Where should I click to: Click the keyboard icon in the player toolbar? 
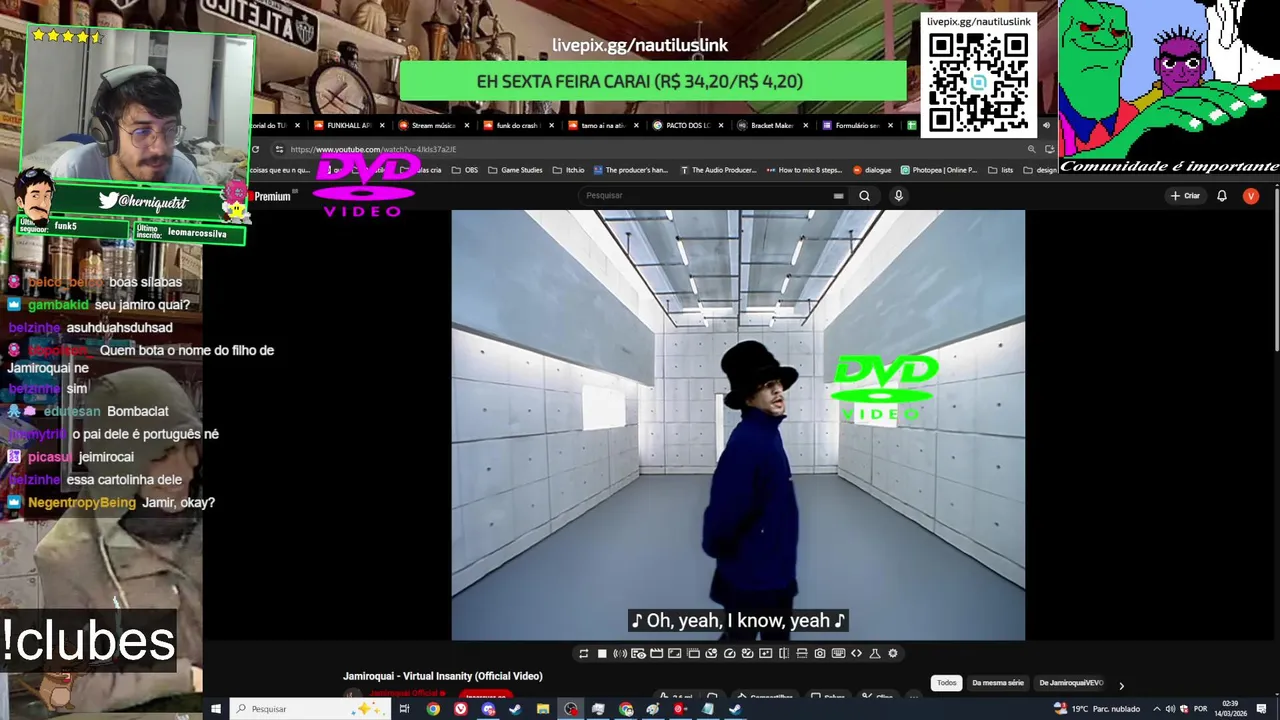pos(838,654)
